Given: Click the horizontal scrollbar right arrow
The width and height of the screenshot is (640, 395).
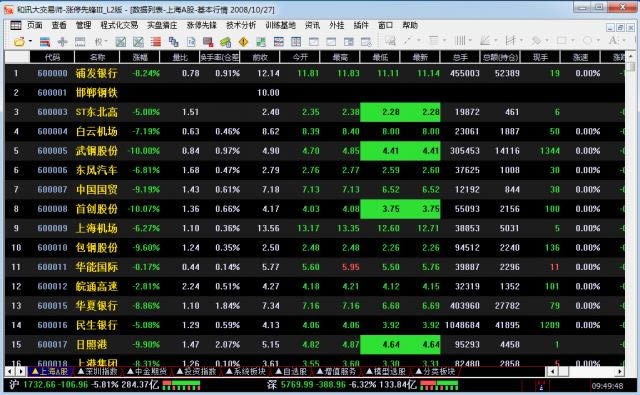Looking at the screenshot, I should 620,371.
